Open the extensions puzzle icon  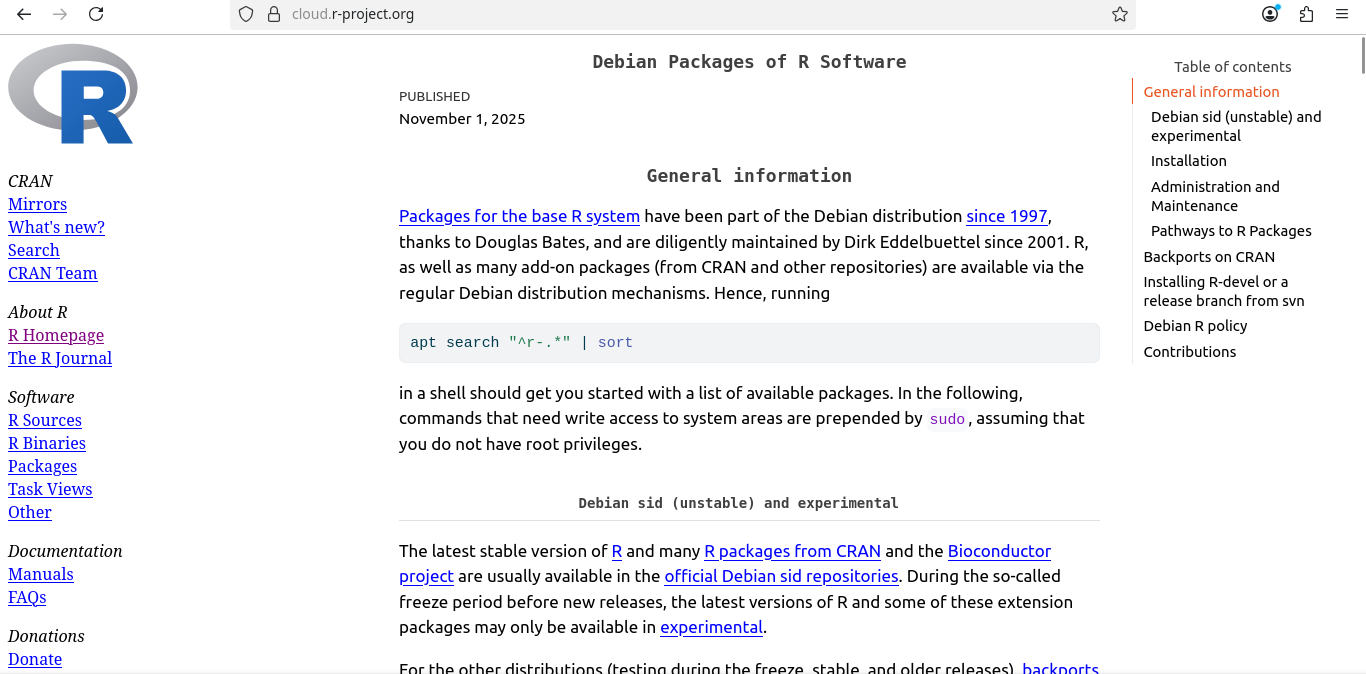click(x=1306, y=14)
